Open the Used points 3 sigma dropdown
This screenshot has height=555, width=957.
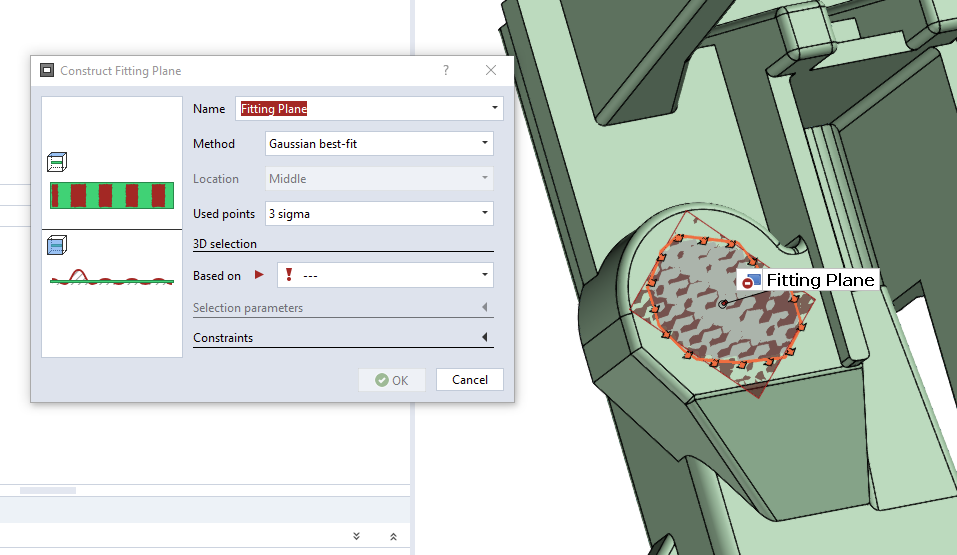point(485,213)
